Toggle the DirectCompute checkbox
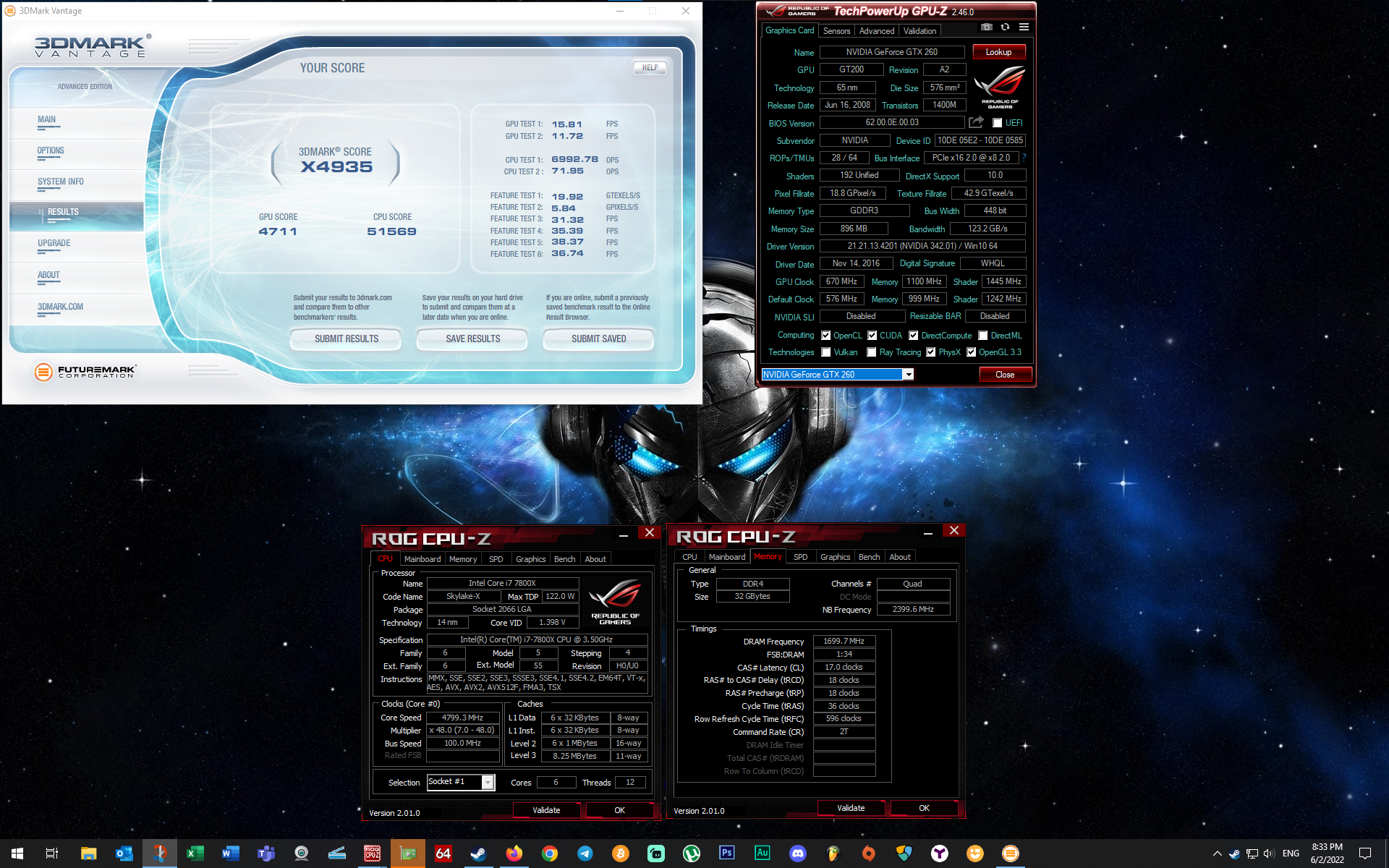Screen dimensions: 1389x868 913,336
